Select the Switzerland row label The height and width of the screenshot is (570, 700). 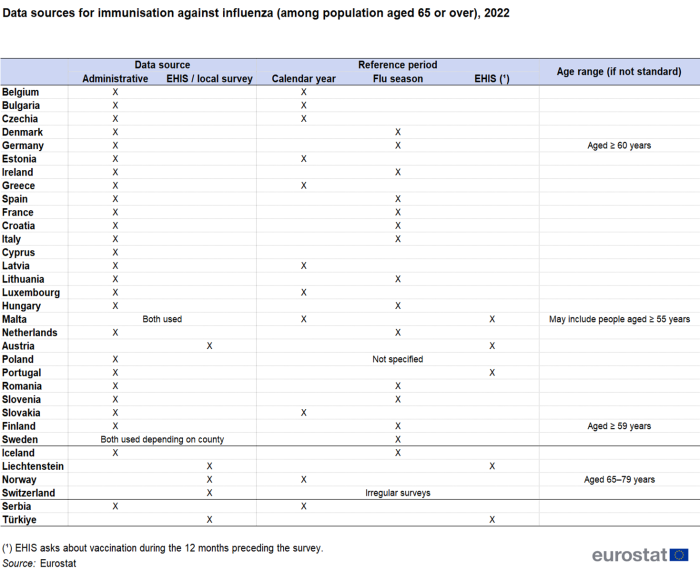pos(29,493)
